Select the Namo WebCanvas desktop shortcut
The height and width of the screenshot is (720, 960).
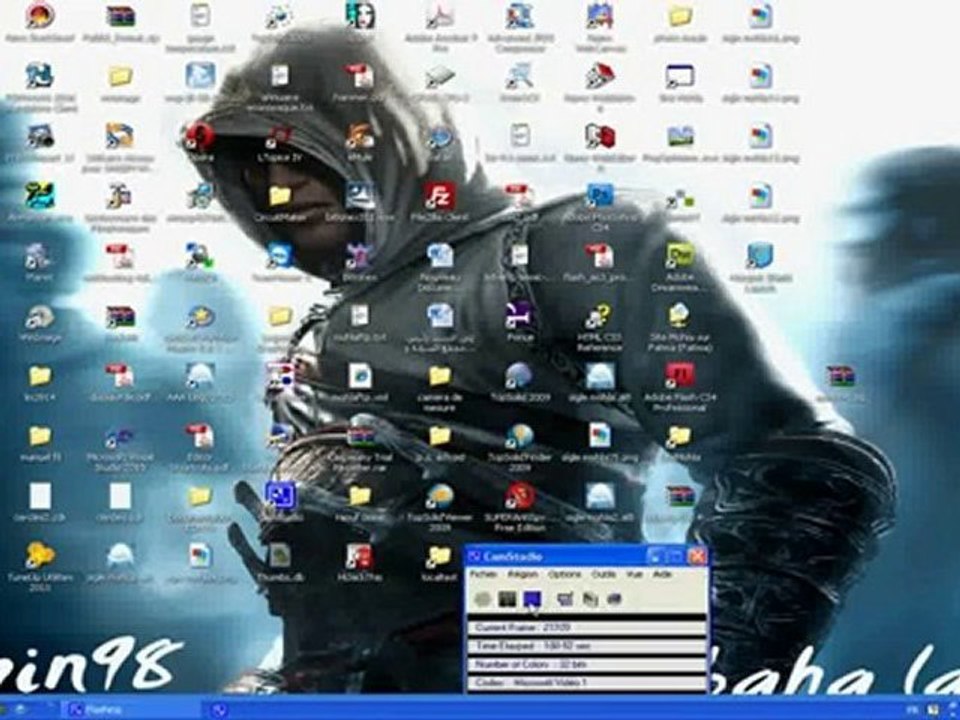click(x=600, y=26)
